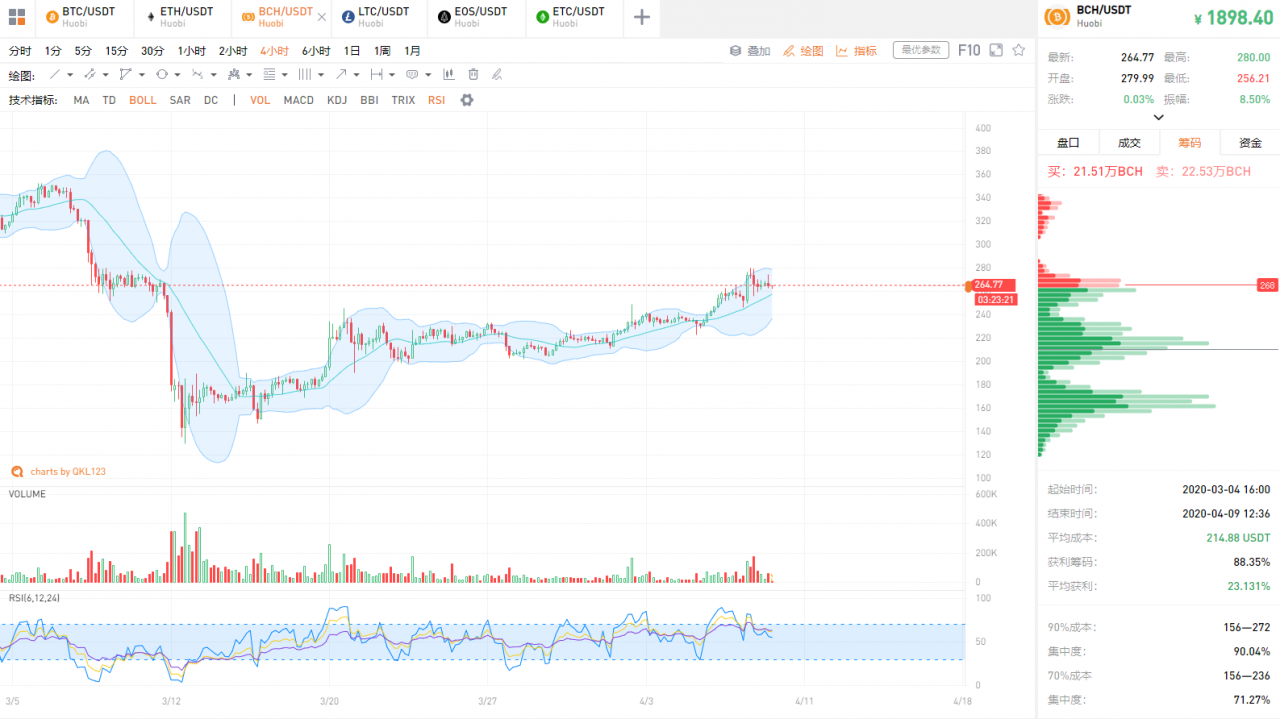
Task: Expand the channel tool dropdown arrow
Action: [106, 75]
